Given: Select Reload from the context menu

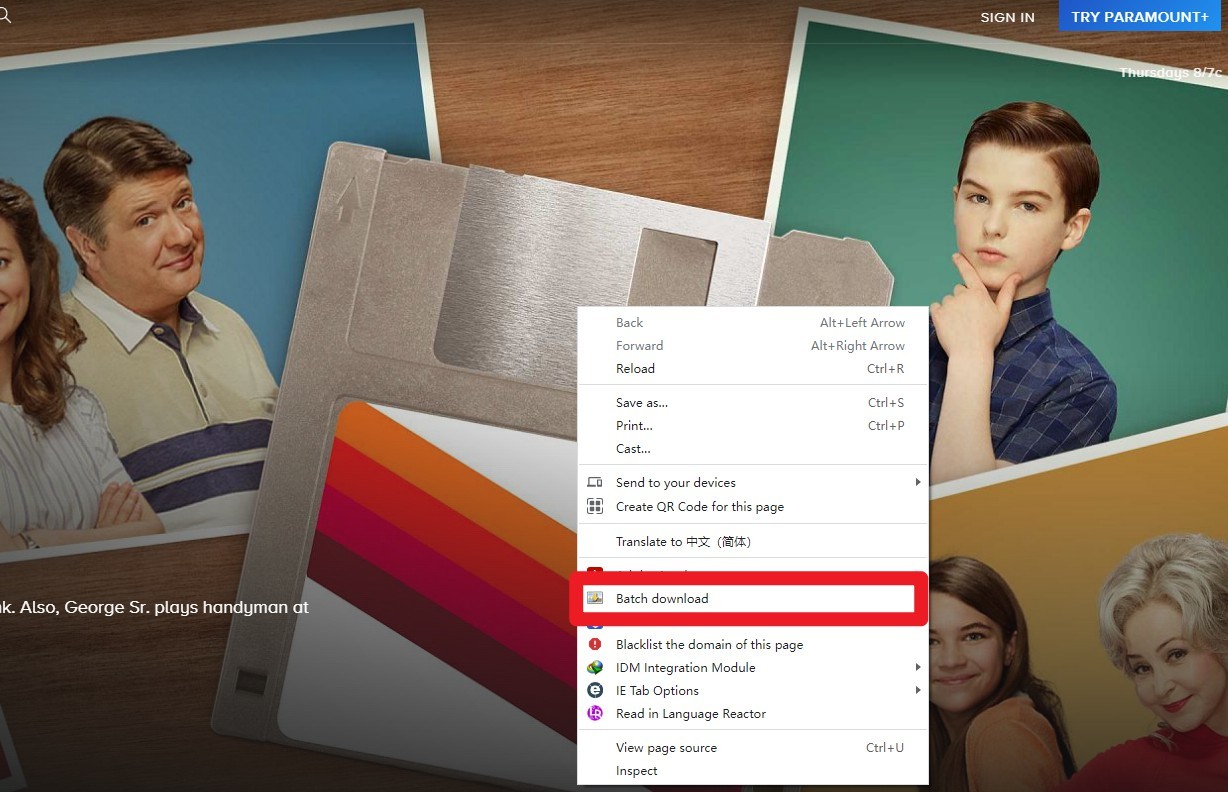Looking at the screenshot, I should point(754,368).
